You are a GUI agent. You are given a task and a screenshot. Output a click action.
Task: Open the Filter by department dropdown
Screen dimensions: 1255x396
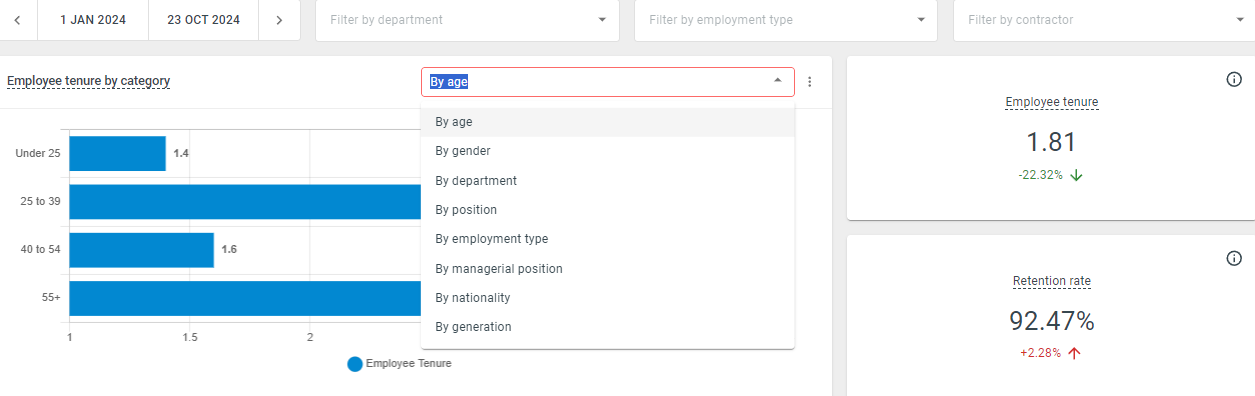point(467,20)
